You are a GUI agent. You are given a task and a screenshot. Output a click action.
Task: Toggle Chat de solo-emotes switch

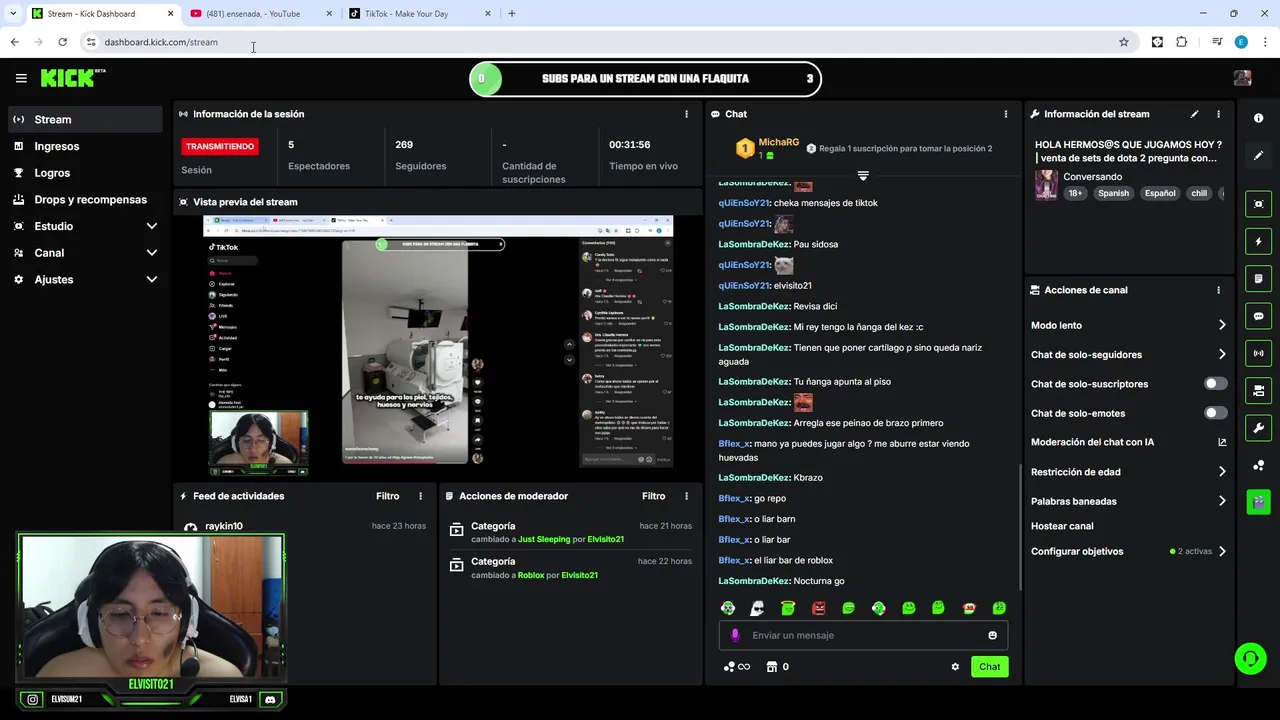pos(1215,413)
